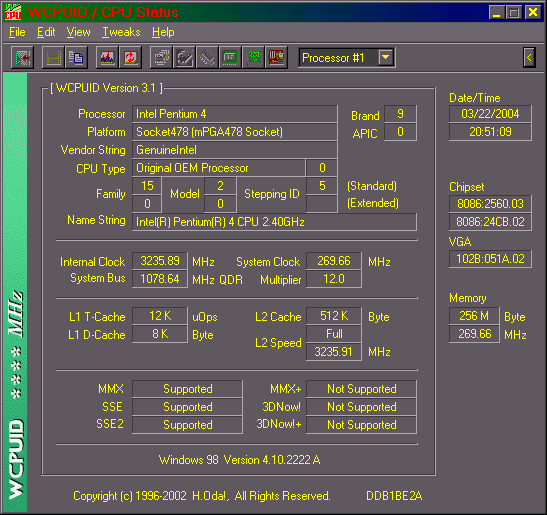Click the Vendor String 'GenuineIntel'
547x515 pixels.
(x=234, y=150)
